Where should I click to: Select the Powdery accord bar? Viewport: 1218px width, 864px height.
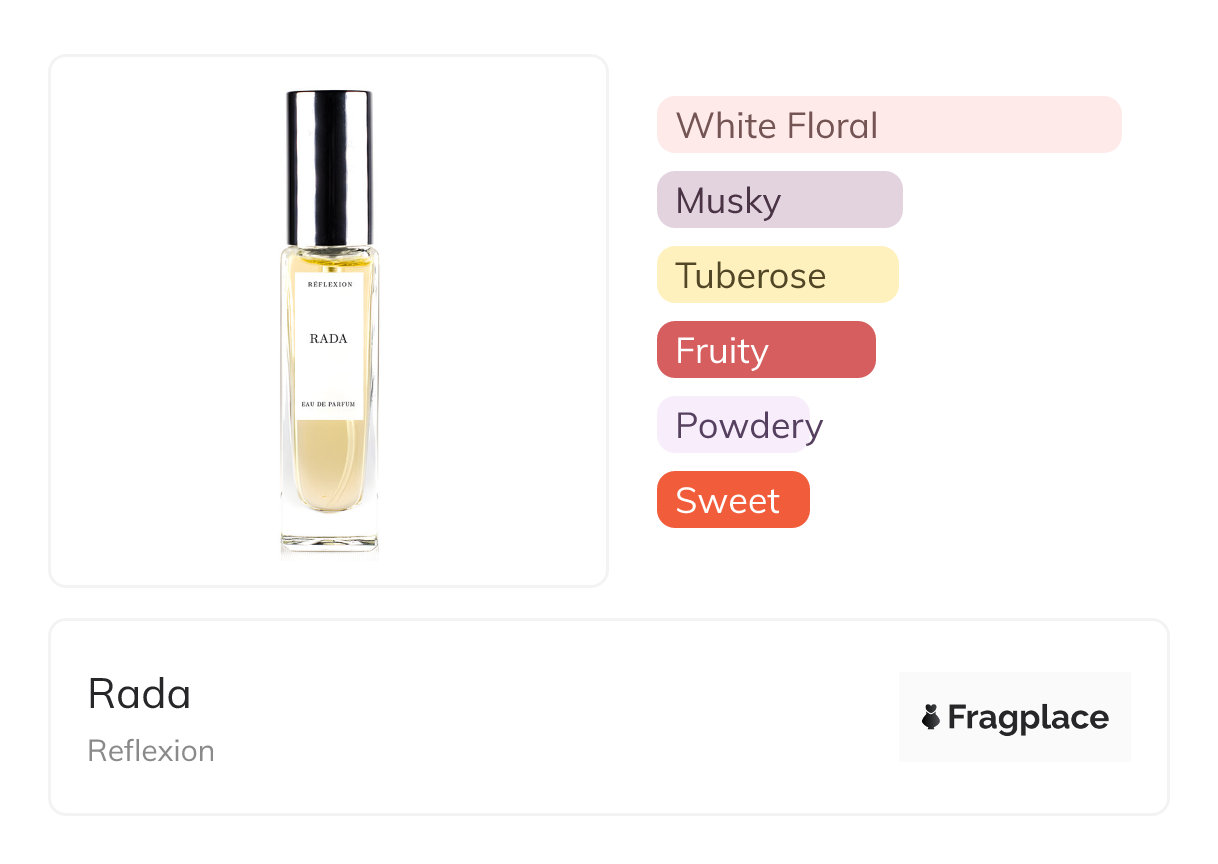[733, 425]
